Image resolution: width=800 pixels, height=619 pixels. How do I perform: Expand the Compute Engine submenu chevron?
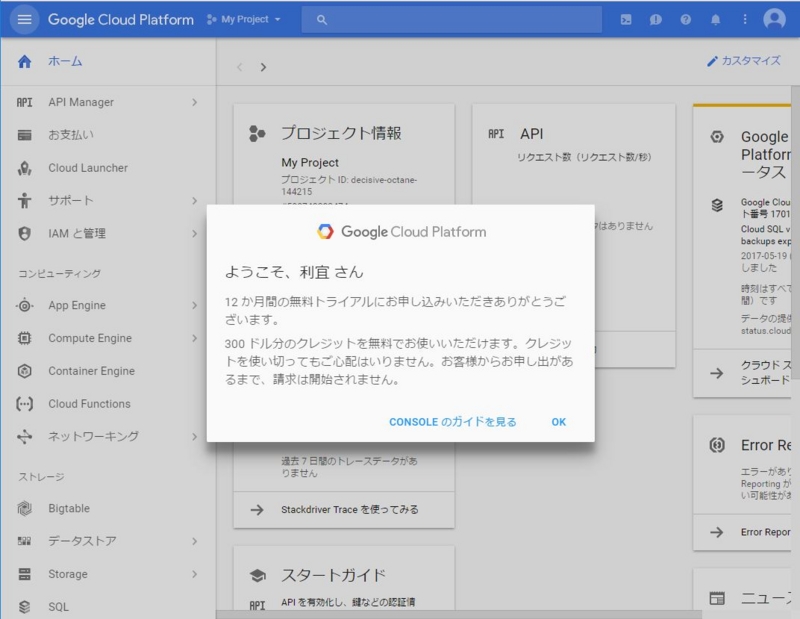pyautogui.click(x=194, y=338)
